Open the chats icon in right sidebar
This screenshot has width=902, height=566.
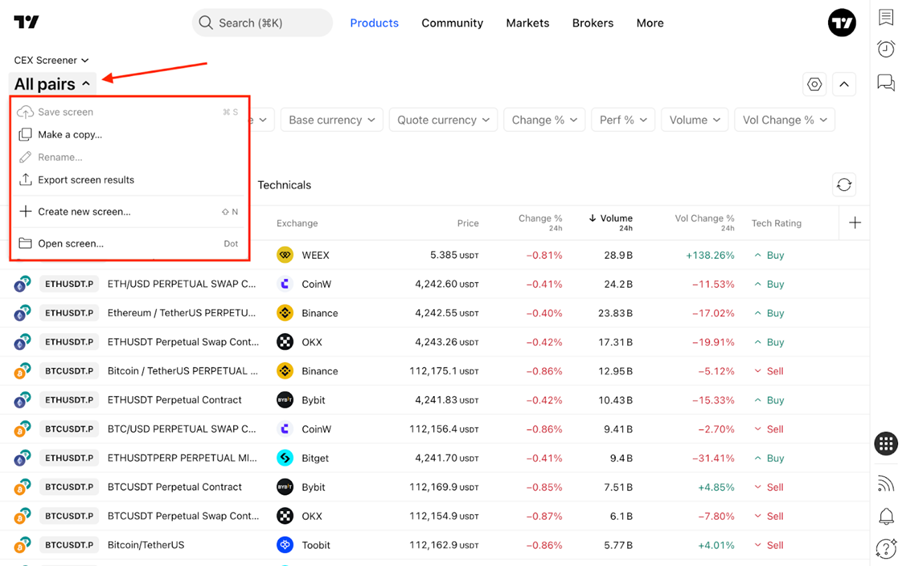coord(886,82)
